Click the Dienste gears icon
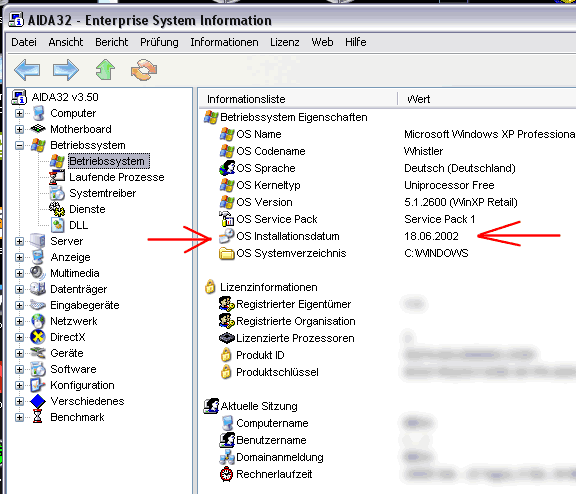 57,209
